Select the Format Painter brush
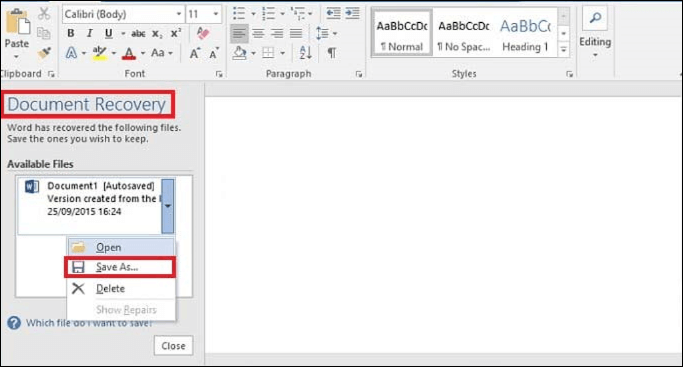The image size is (683, 367). click(x=44, y=53)
